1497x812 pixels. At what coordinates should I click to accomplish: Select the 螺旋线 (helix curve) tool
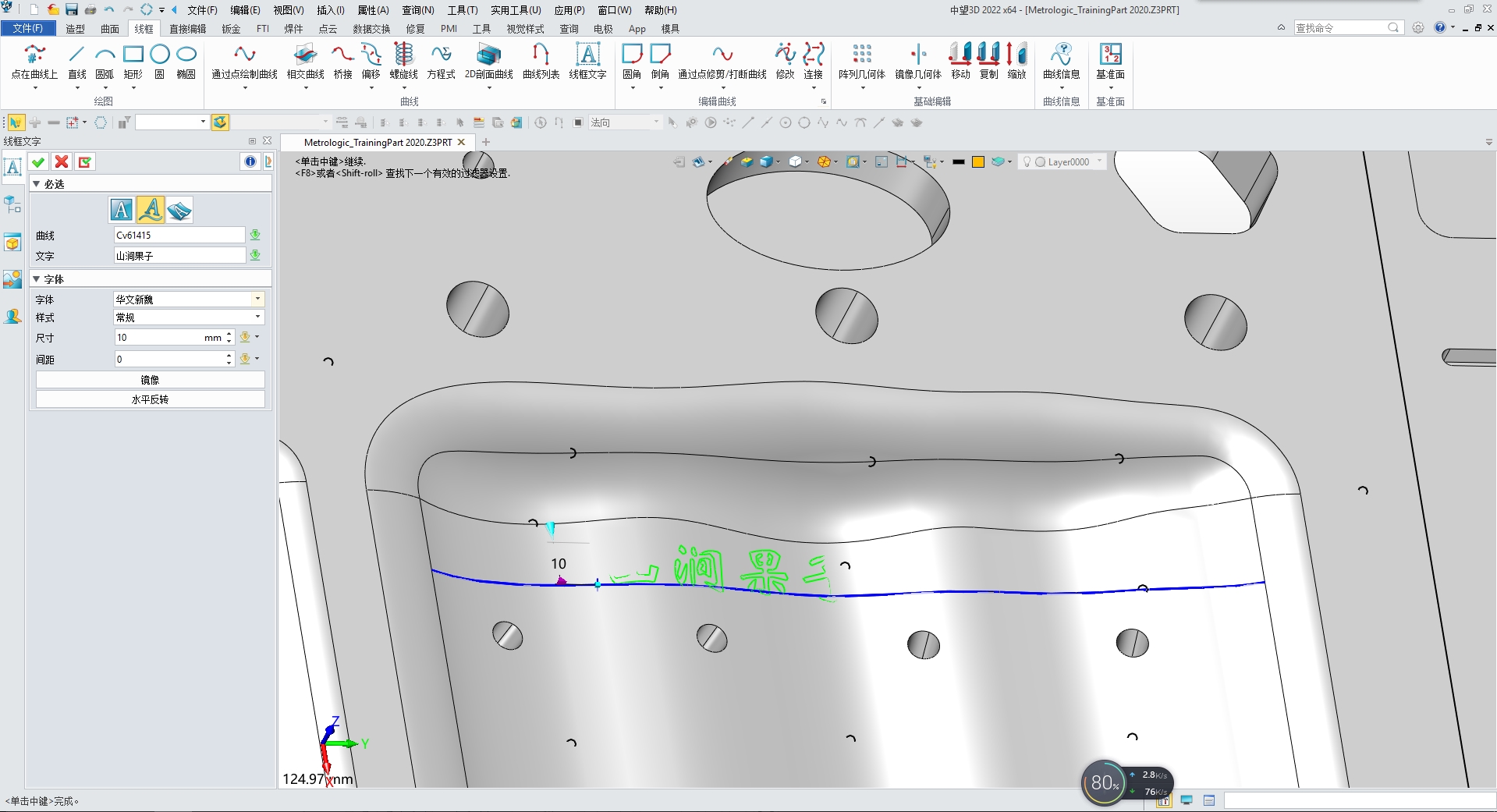403,57
